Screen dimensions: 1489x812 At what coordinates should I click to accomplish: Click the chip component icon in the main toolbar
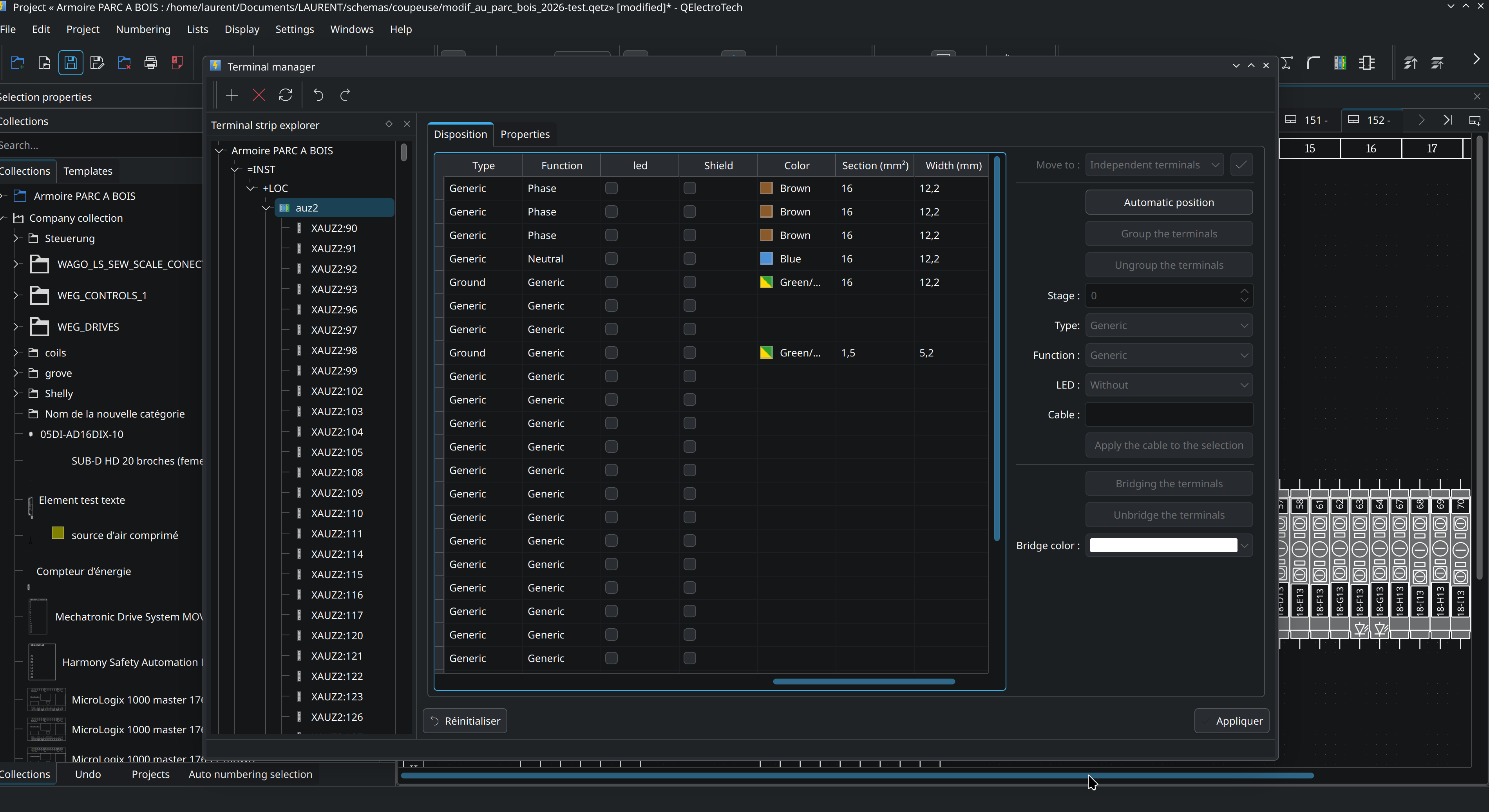coord(1367,62)
